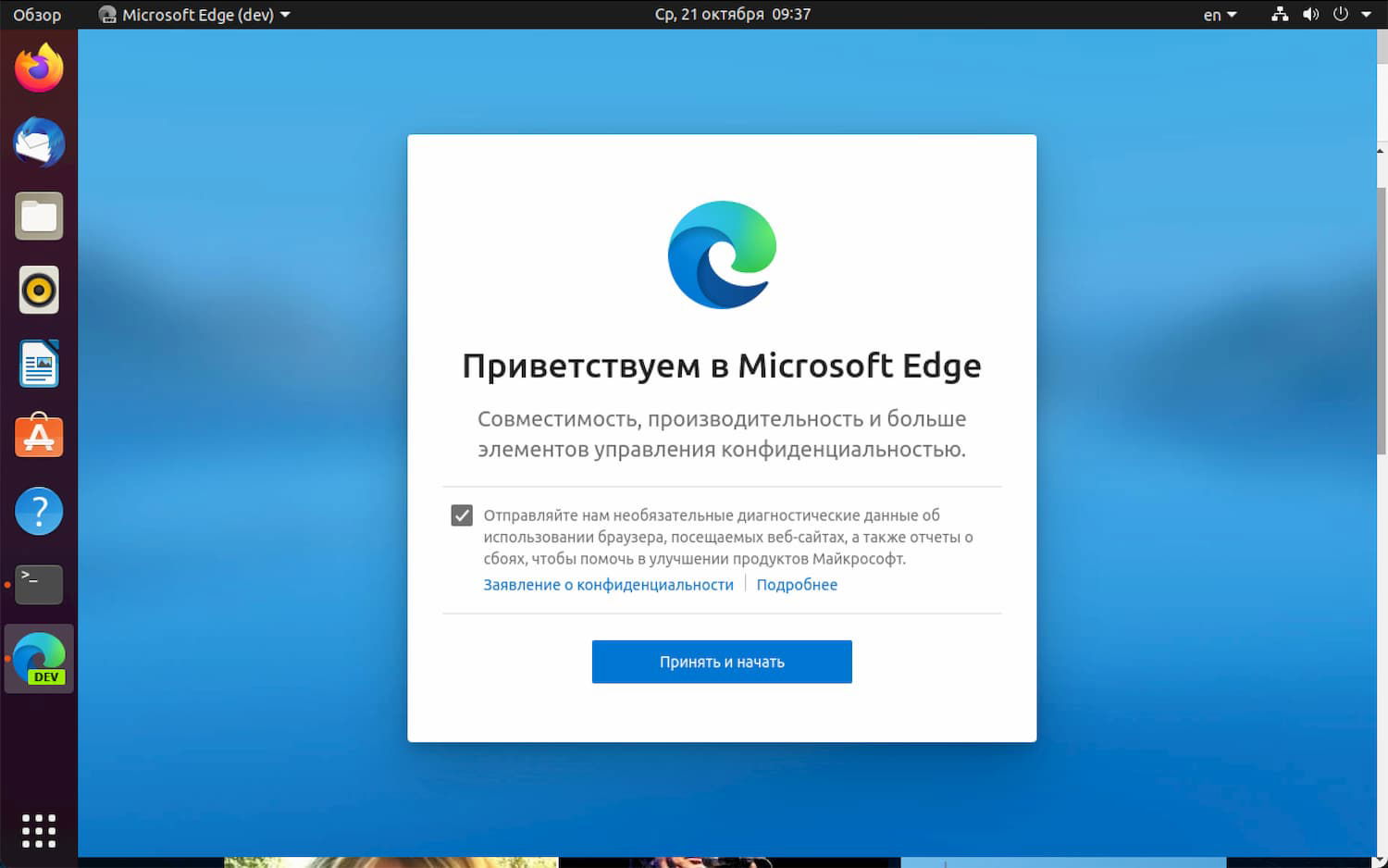Select the Microsoft Edge DEV dock icon
This screenshot has width=1388, height=868.
tap(39, 658)
